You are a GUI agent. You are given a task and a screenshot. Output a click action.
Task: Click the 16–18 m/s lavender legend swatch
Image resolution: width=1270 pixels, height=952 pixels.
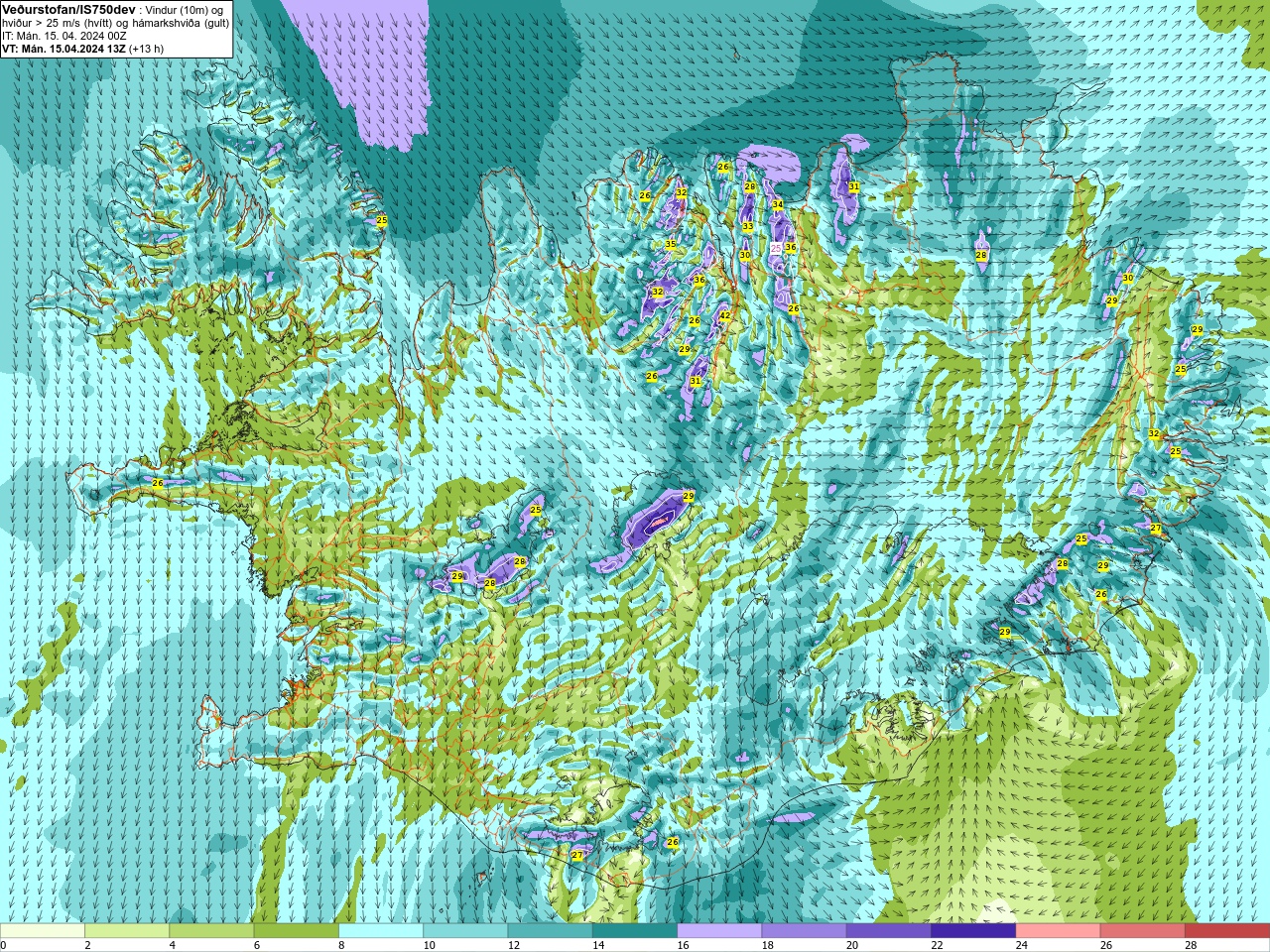coord(719,931)
